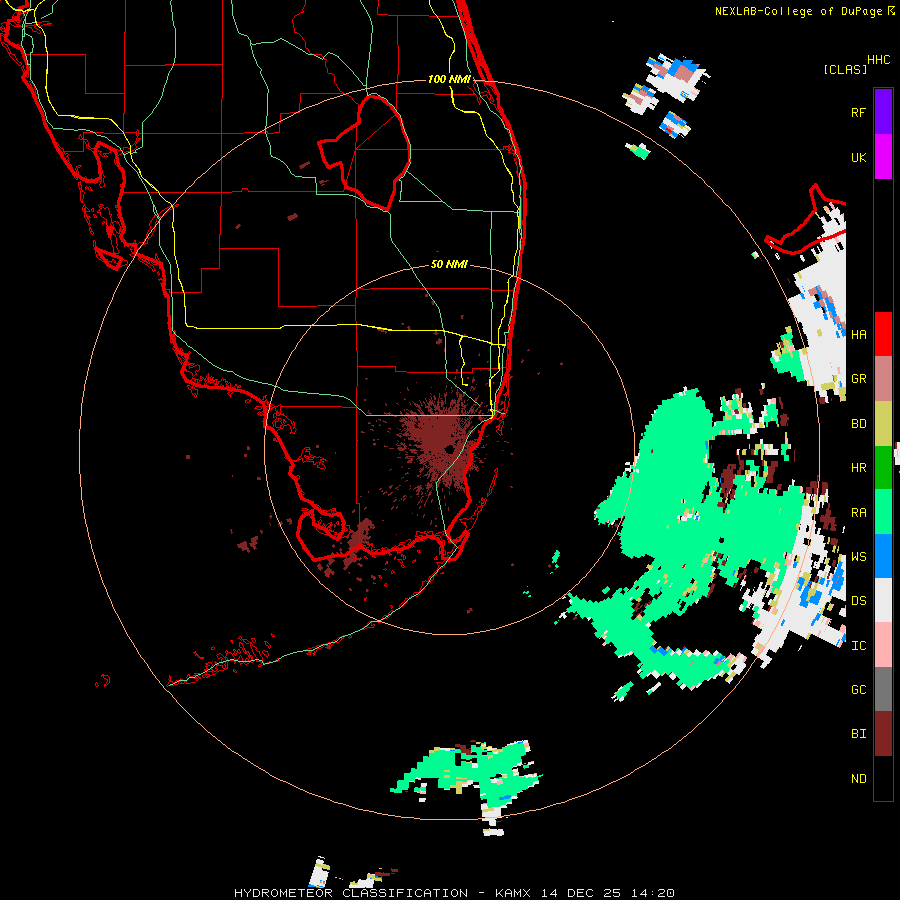Screen dimensions: 900x900
Task: Click the UK magenta legend swatch
Action: pos(883,157)
